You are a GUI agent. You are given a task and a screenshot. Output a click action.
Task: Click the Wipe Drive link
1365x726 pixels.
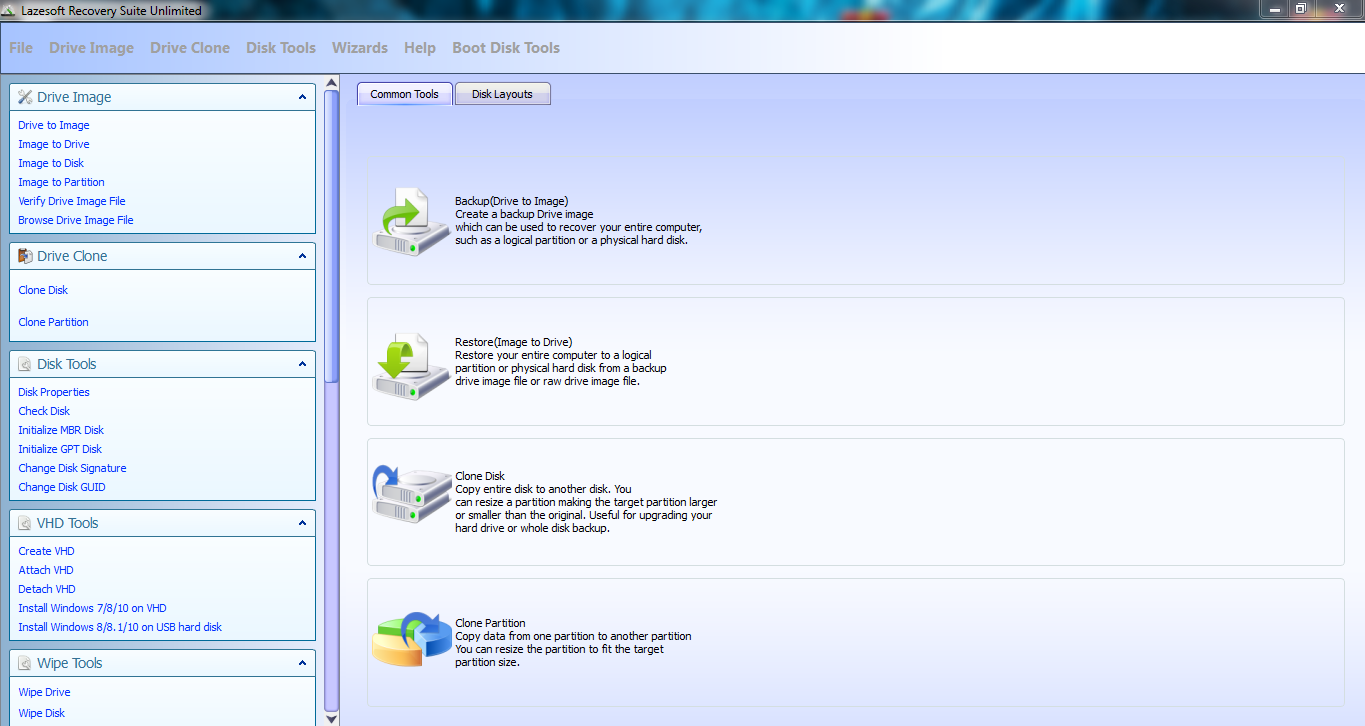point(44,692)
